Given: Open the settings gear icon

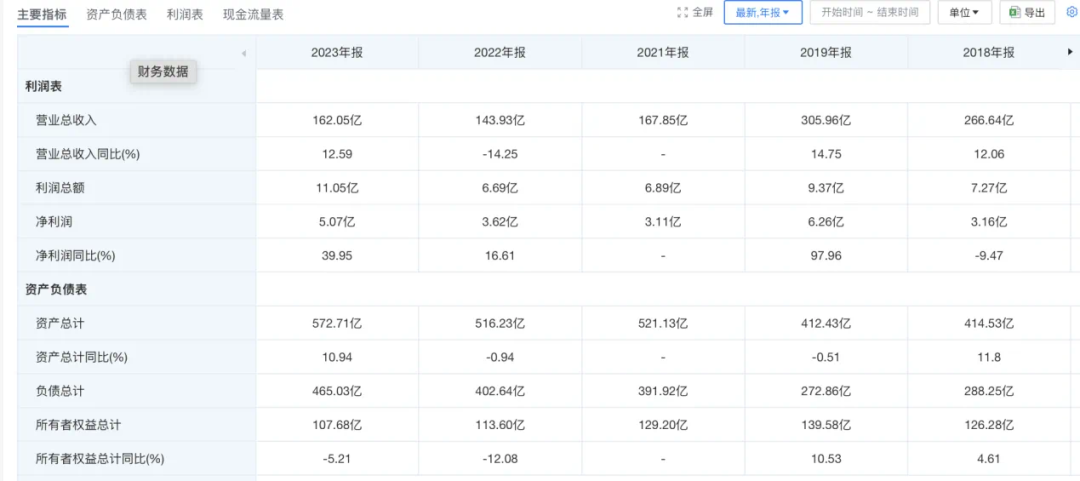Looking at the screenshot, I should pyautogui.click(x=1072, y=12).
